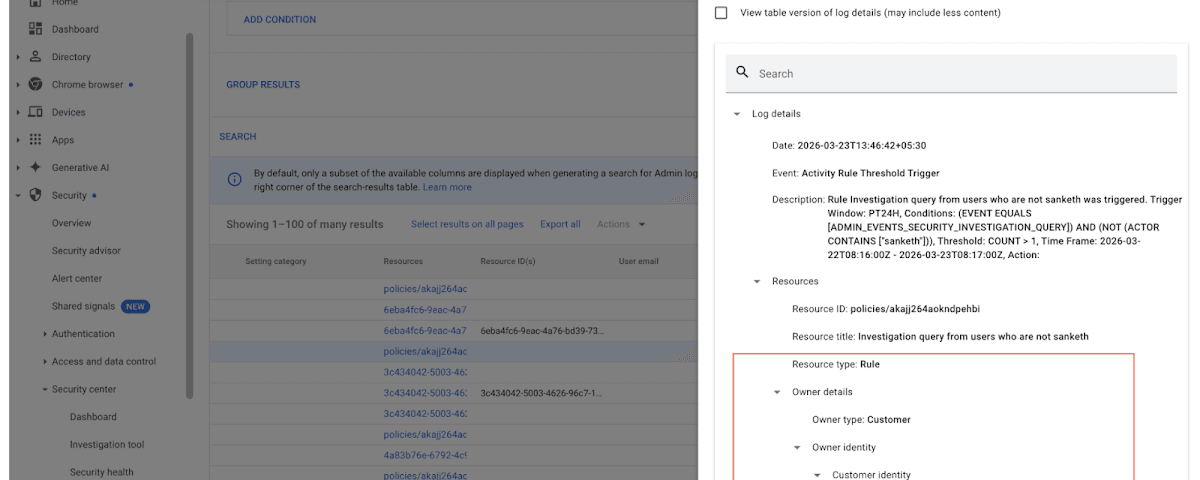Click the magnifier icon in log search
This screenshot has height=480, width=1200.
tap(742, 73)
